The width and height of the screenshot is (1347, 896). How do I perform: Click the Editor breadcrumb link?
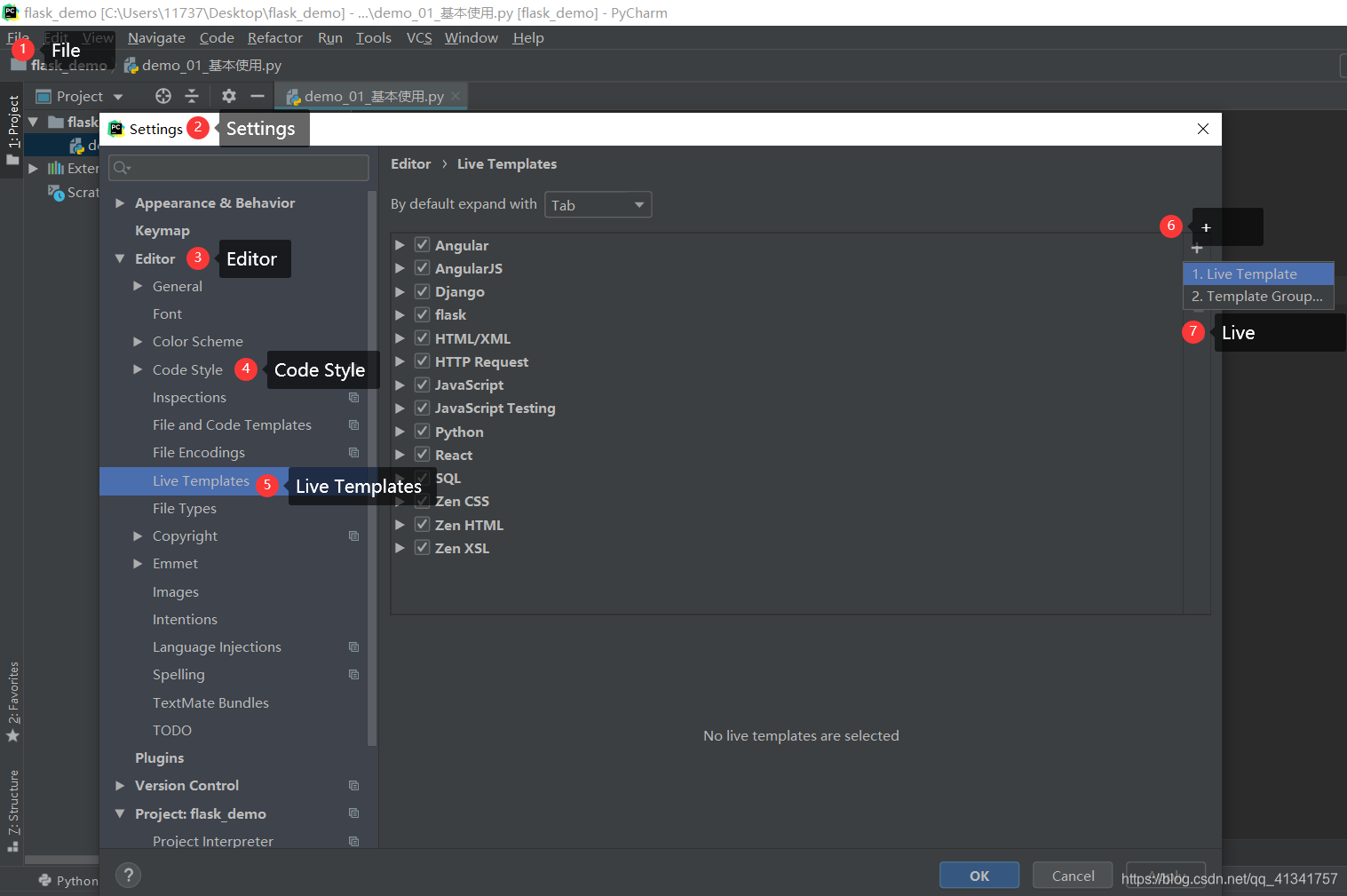(x=410, y=164)
